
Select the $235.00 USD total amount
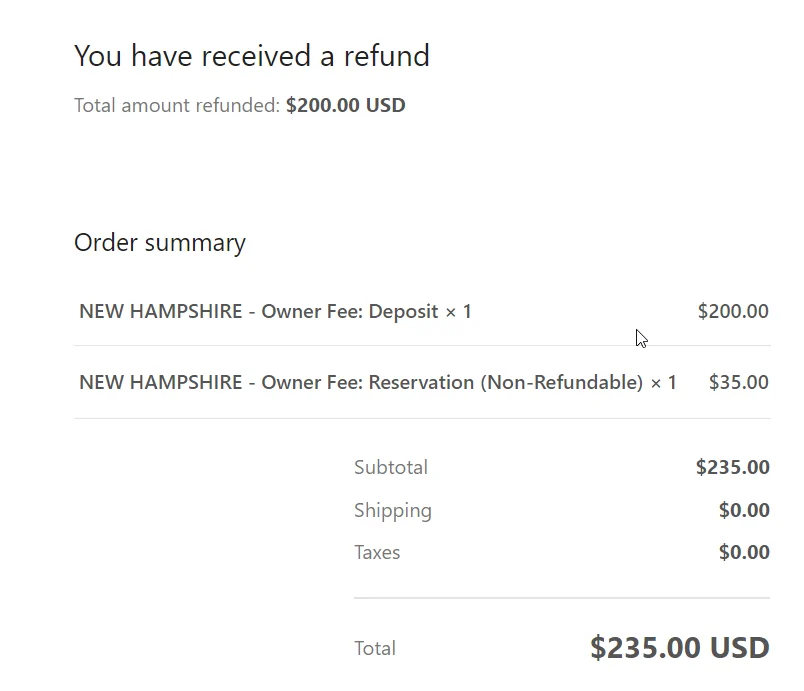click(x=680, y=647)
